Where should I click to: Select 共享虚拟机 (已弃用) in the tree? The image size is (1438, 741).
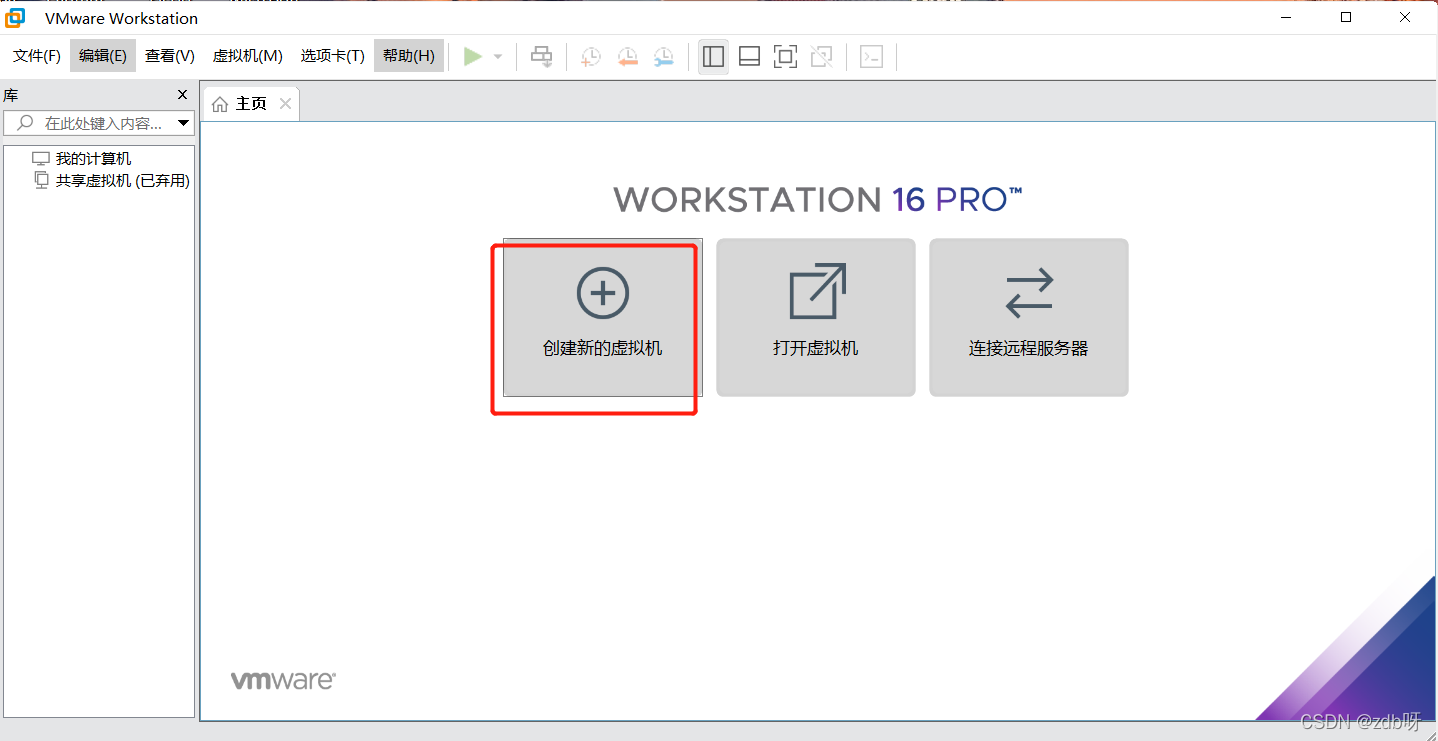point(112,181)
